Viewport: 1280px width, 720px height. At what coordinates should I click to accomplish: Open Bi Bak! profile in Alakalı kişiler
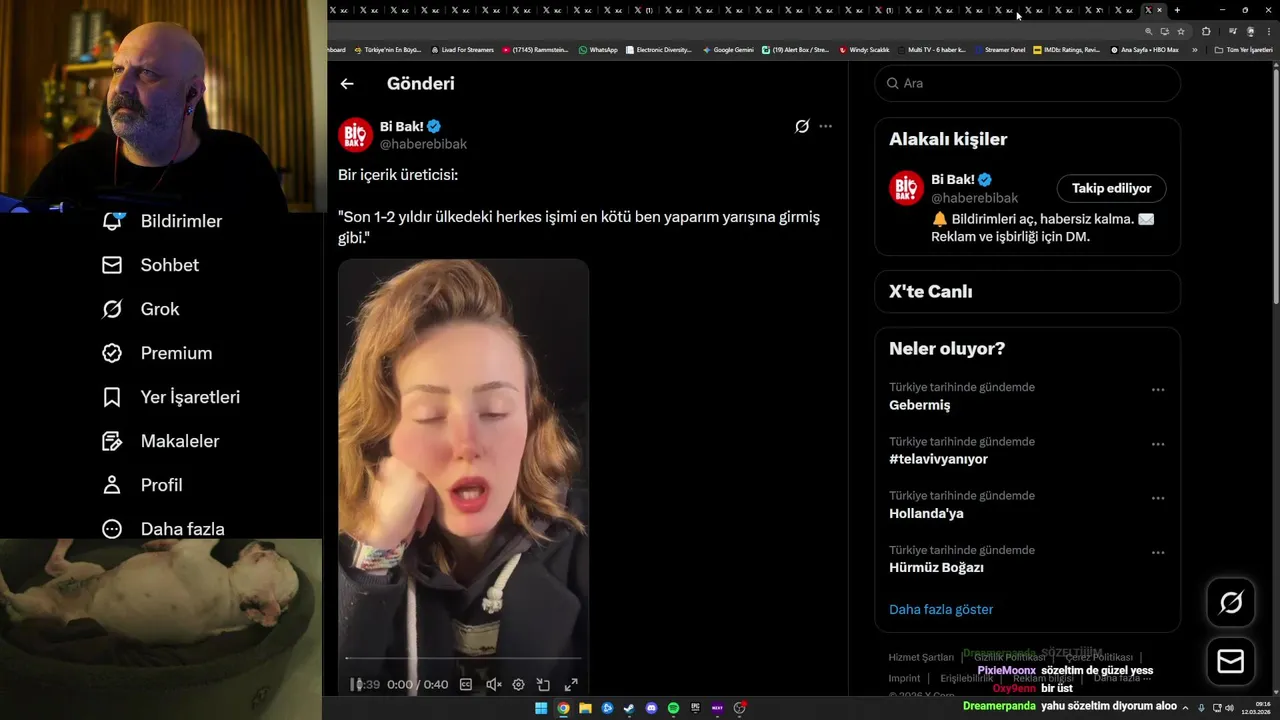954,179
